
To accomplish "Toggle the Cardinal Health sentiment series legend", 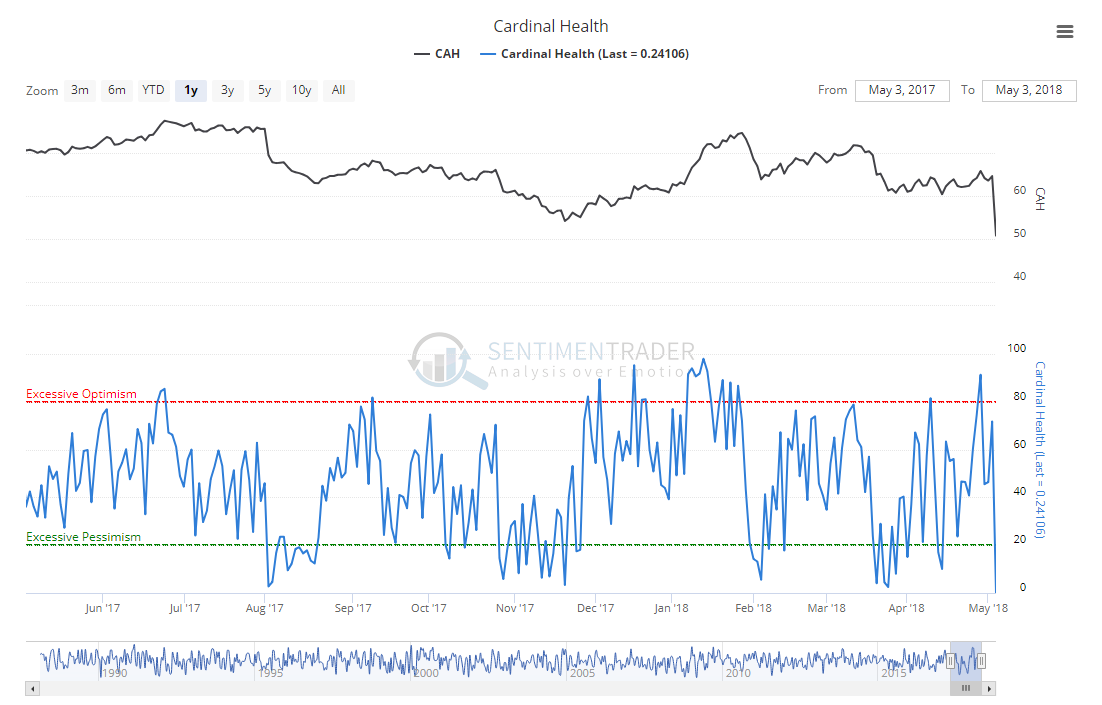I will tap(585, 54).
